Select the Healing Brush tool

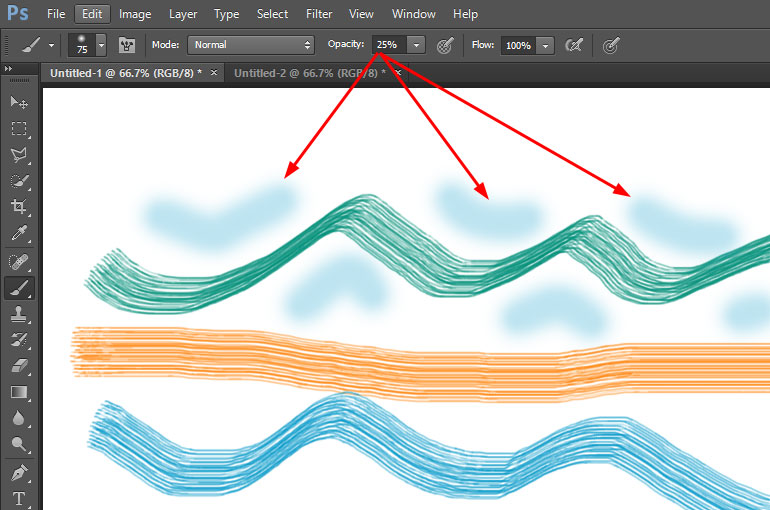click(x=19, y=262)
